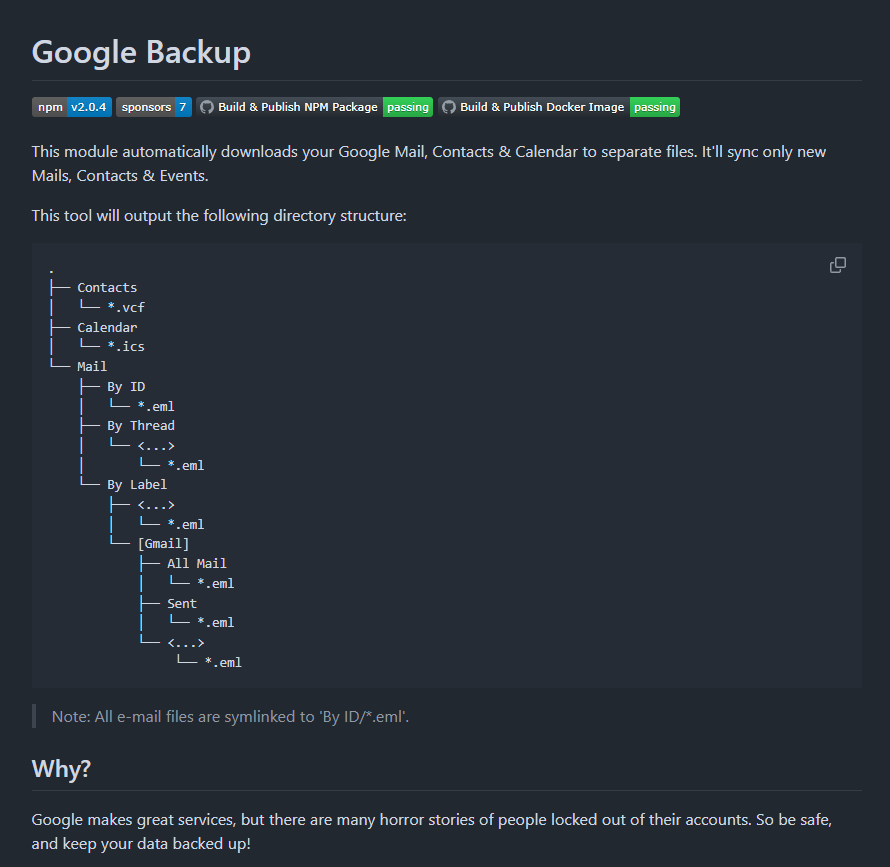Click the All Mail folder line
890x867 pixels.
point(196,564)
